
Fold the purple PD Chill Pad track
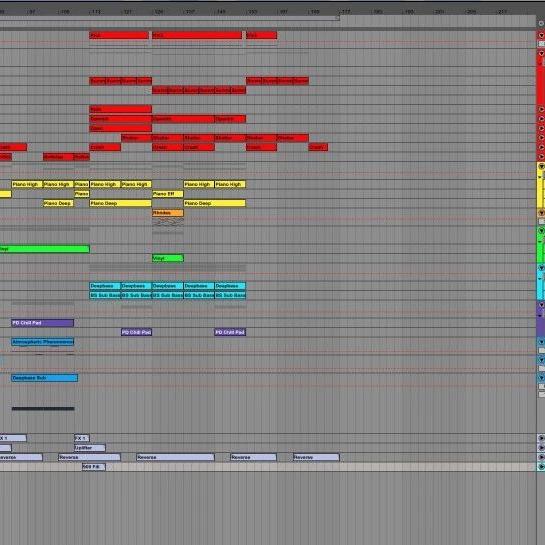541,305
